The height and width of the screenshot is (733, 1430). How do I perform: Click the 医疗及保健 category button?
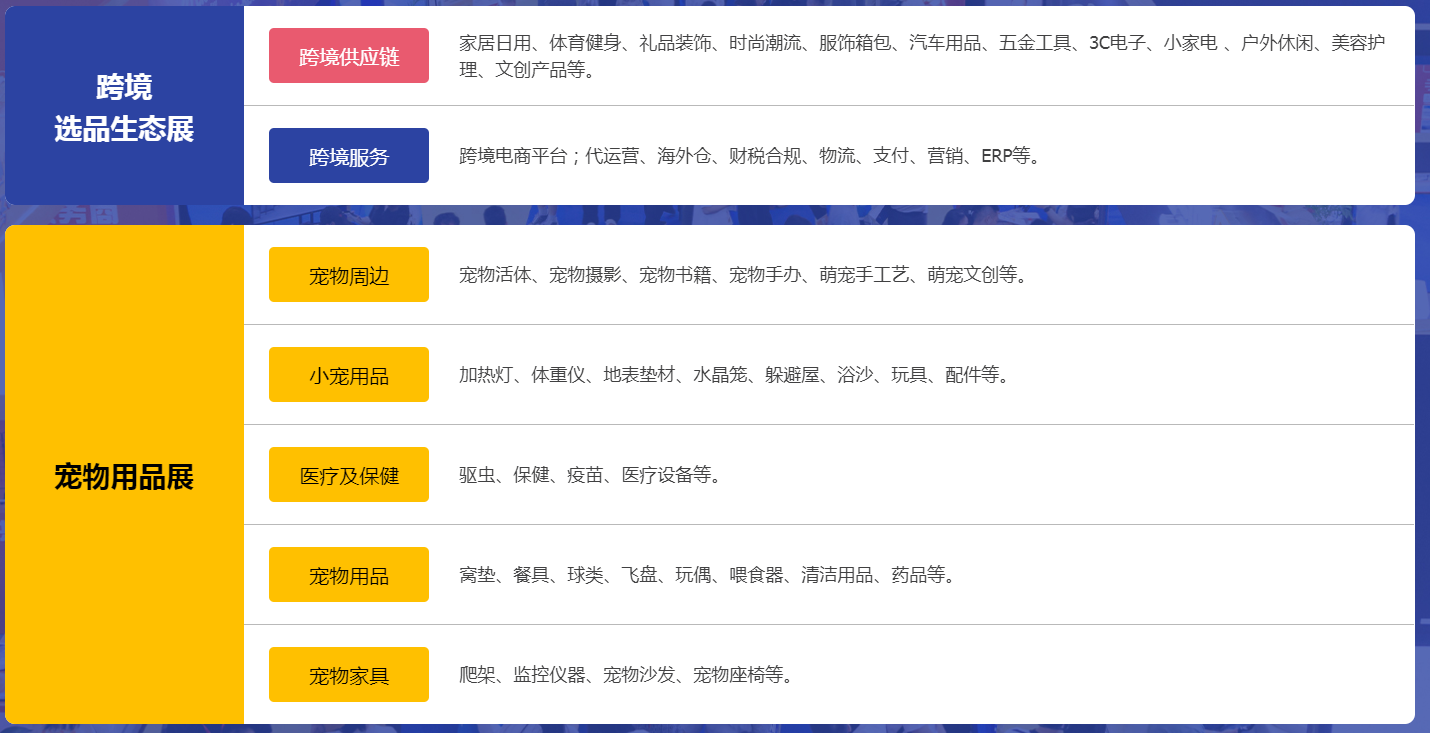pyautogui.click(x=349, y=475)
